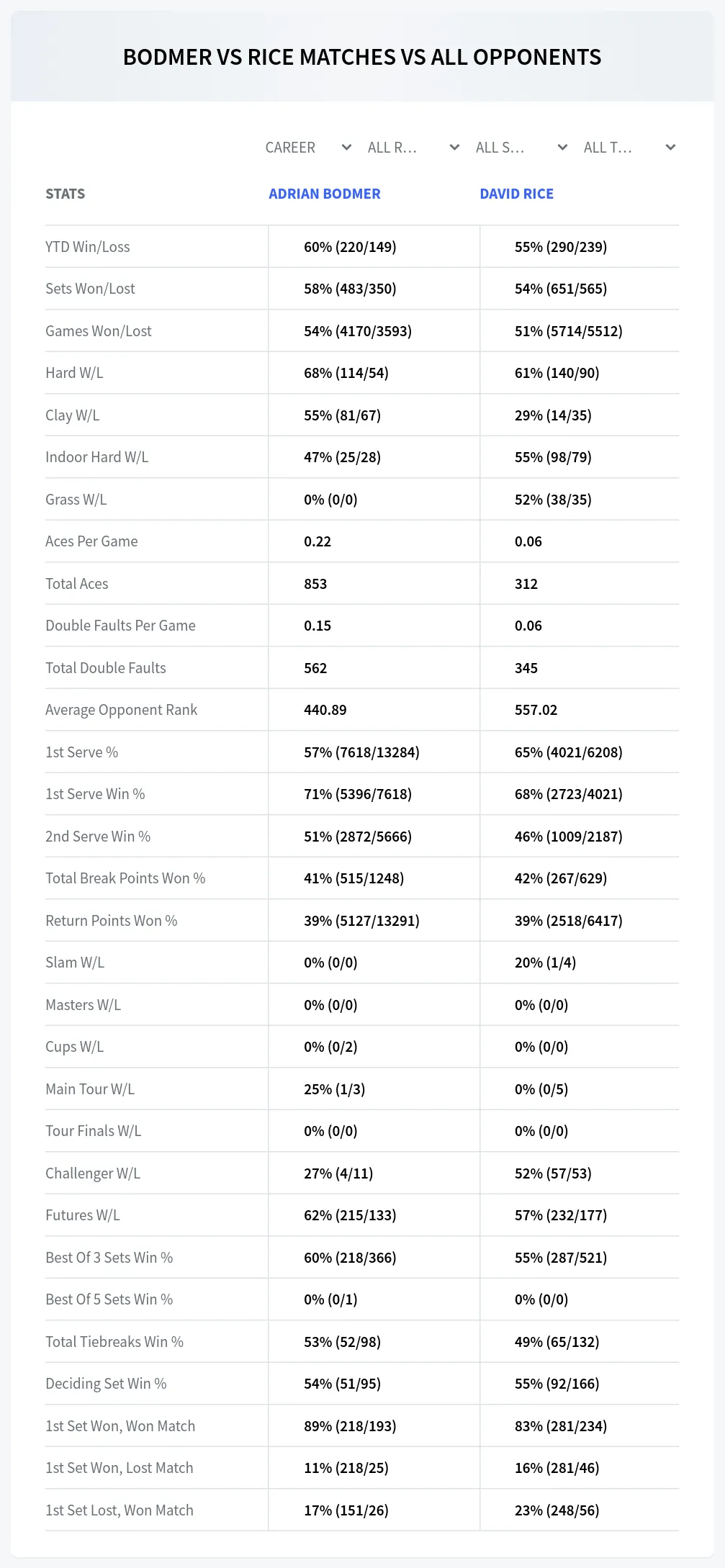This screenshot has width=725, height=1568.
Task: Open David Rice's player profile link
Action: [x=517, y=194]
